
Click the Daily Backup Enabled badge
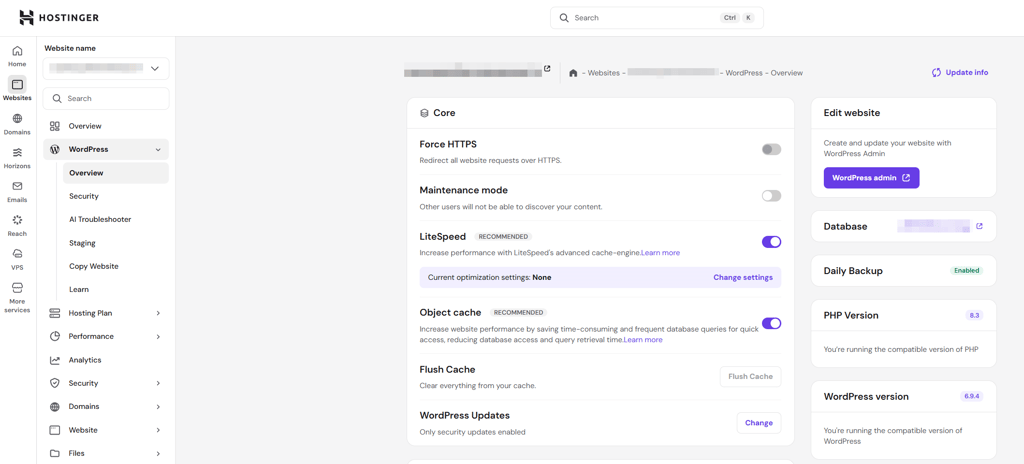[967, 271]
